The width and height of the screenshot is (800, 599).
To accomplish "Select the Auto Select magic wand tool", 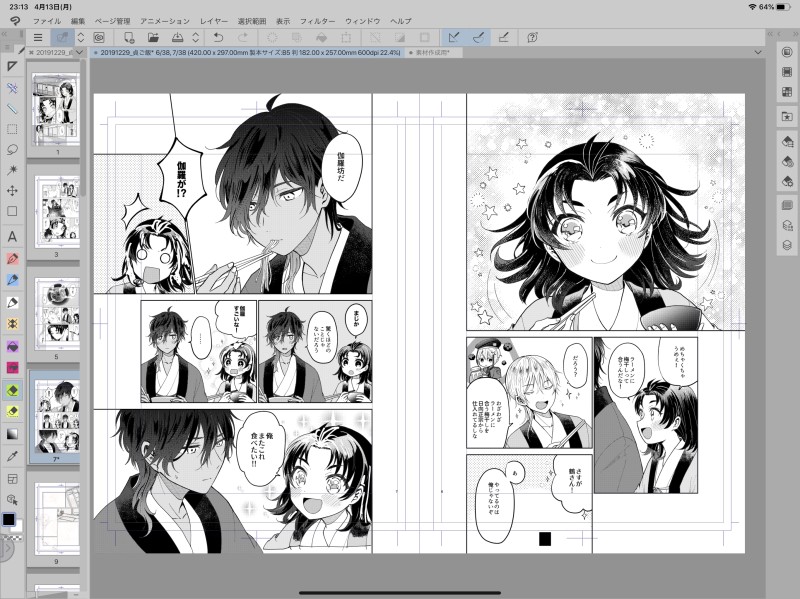I will (x=12, y=170).
